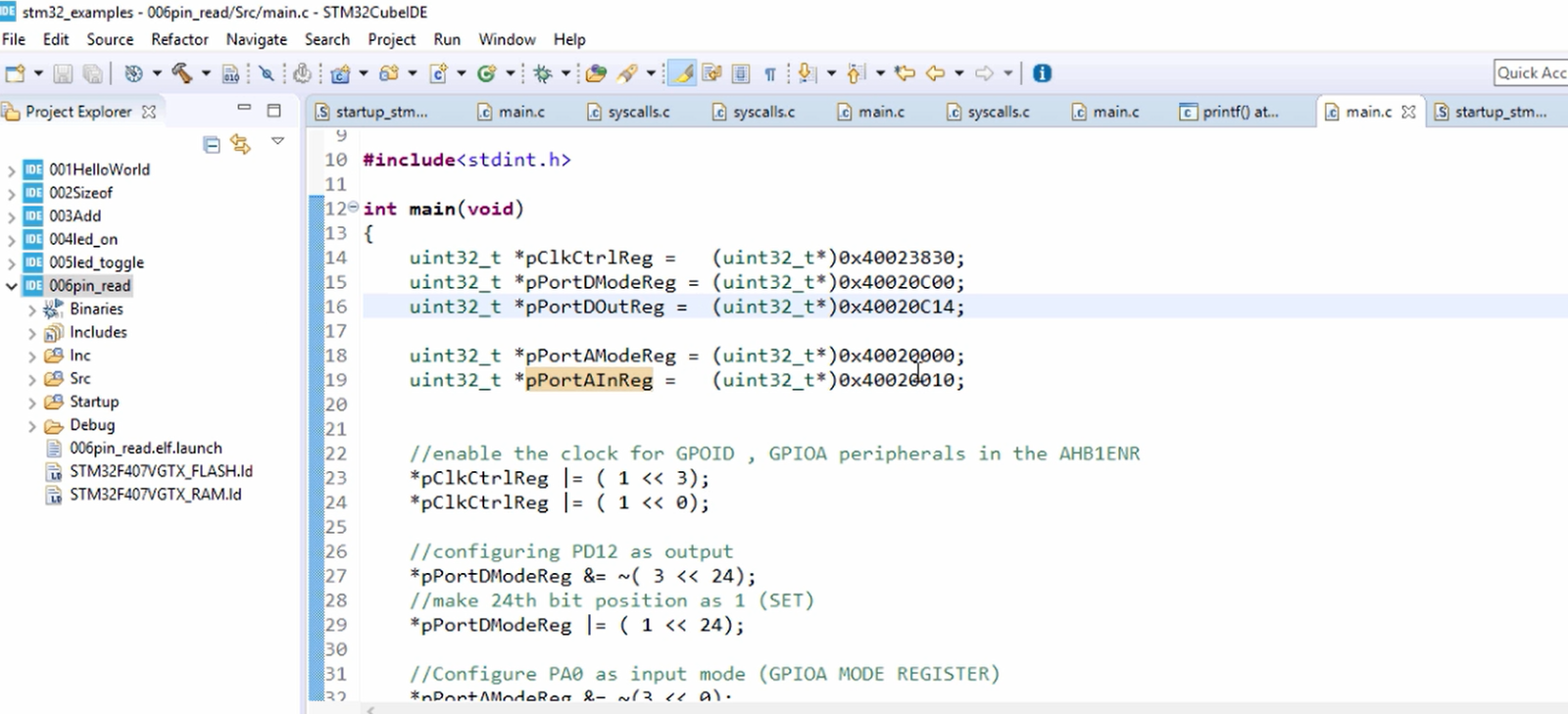Click the New file wizard icon
Screen dimensions: 1568x714
pyautogui.click(x=15, y=73)
